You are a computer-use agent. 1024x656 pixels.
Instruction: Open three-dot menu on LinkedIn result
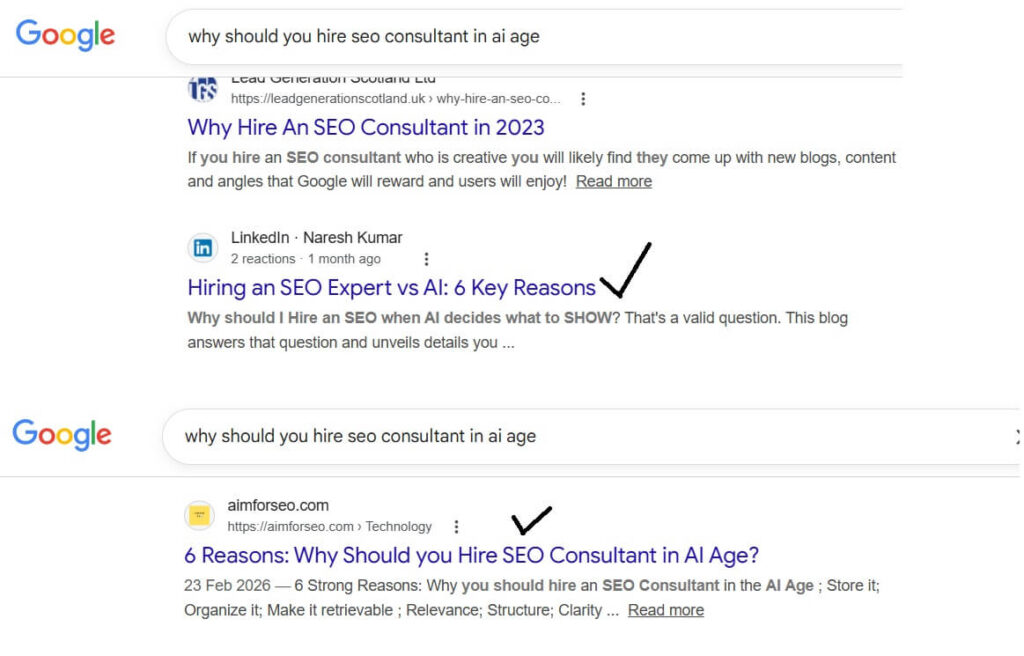click(426, 259)
